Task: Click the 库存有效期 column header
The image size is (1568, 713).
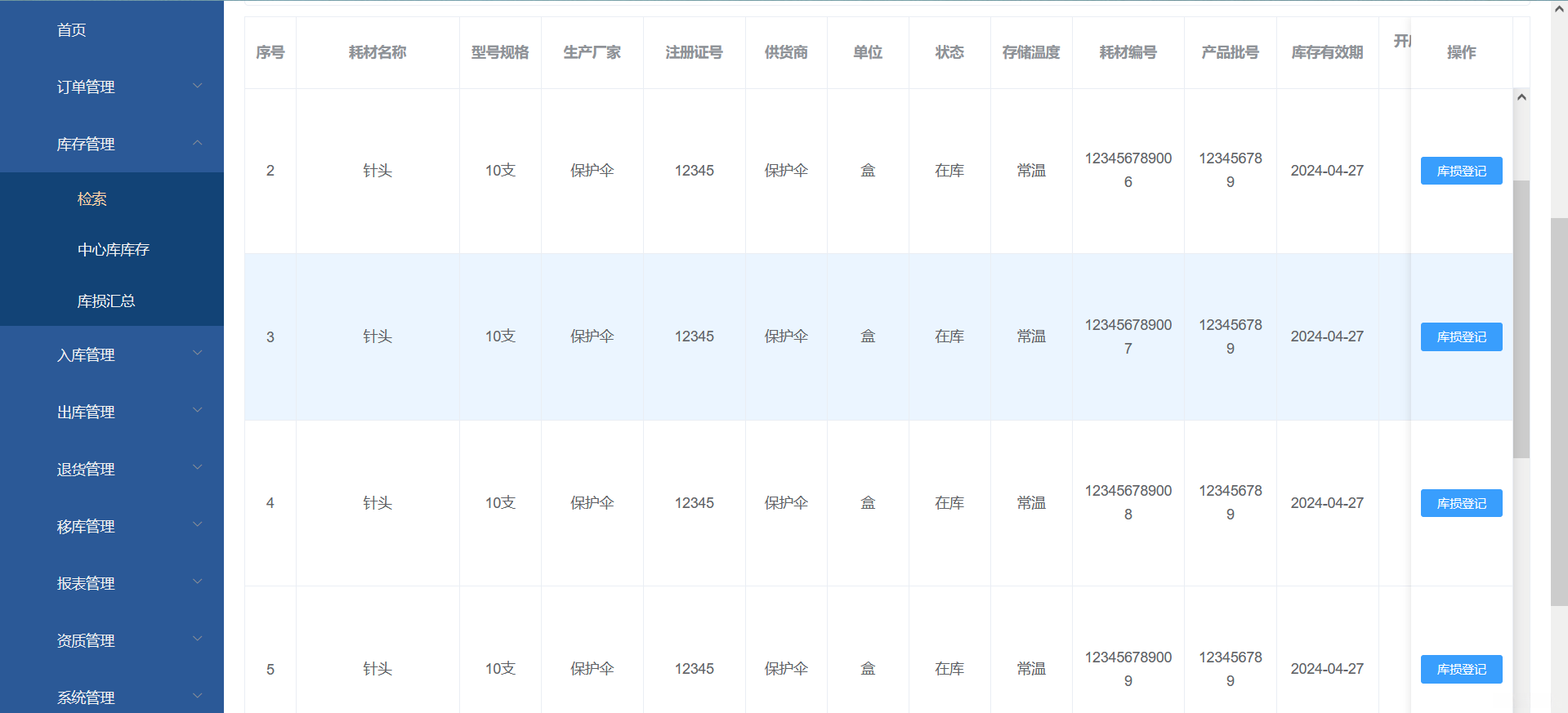Action: coord(1328,52)
